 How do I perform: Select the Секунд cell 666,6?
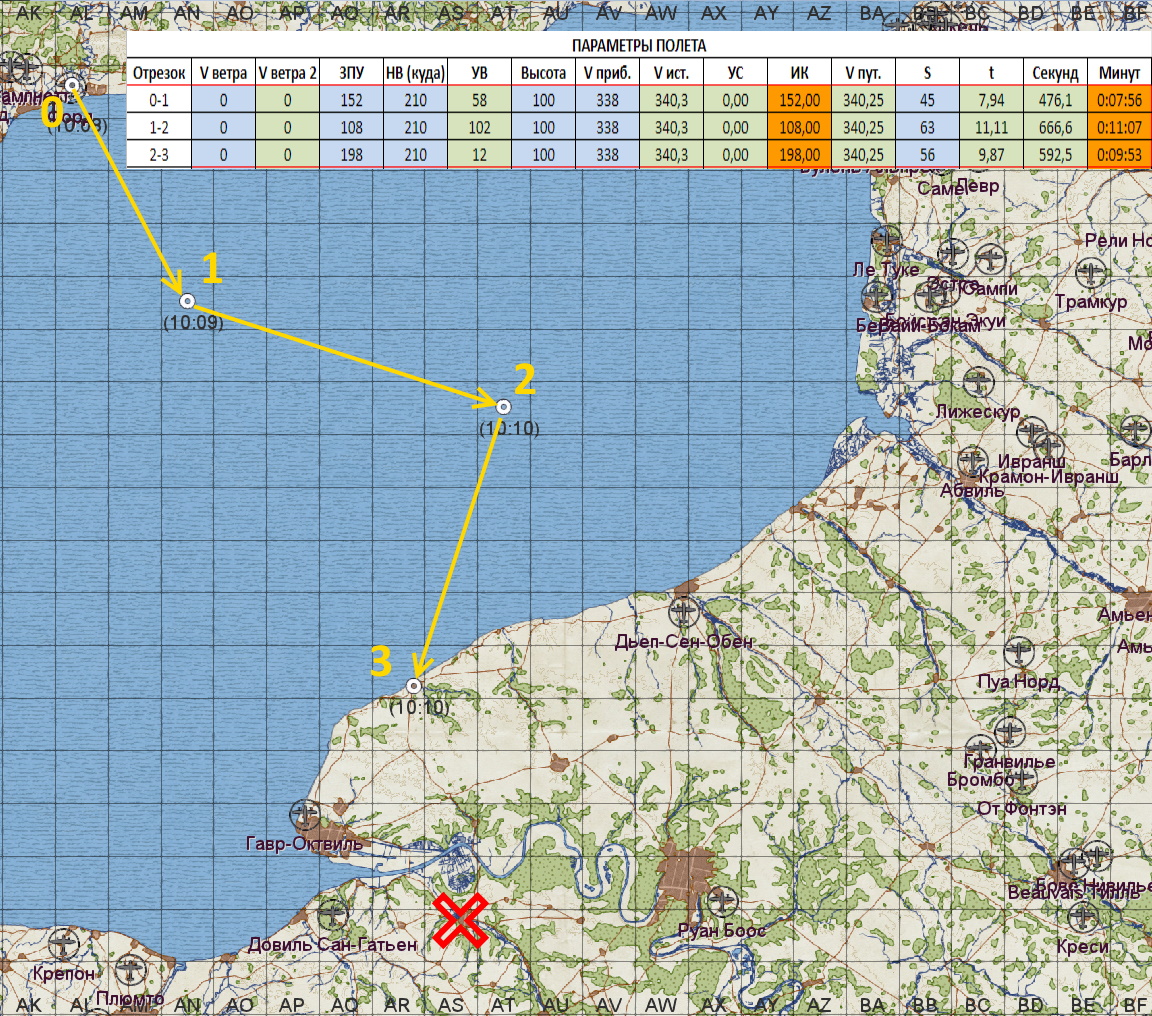click(1055, 127)
